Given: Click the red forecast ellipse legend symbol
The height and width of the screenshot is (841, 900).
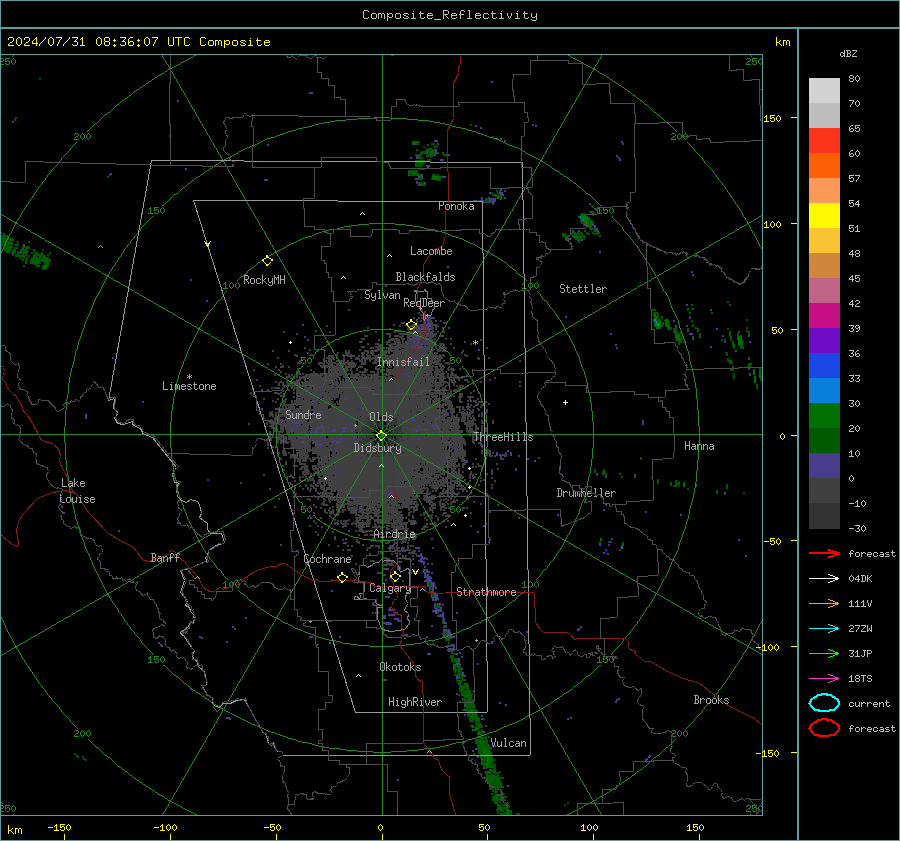Looking at the screenshot, I should click(x=824, y=728).
